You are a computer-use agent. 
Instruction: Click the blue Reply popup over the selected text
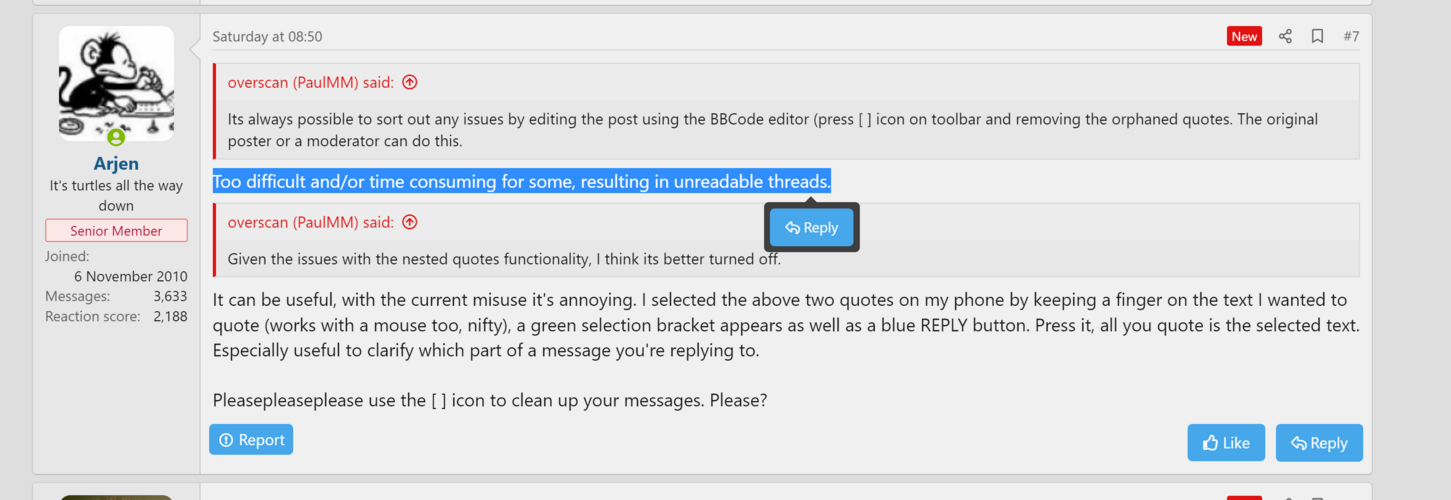[x=812, y=228]
